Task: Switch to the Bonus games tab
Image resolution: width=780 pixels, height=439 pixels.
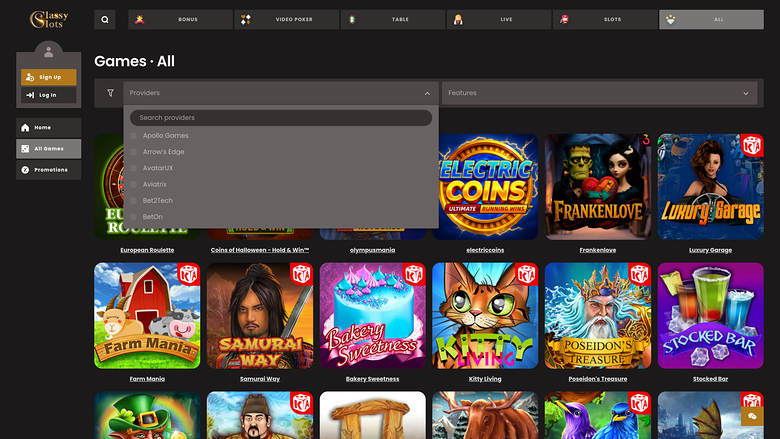Action: click(x=180, y=19)
